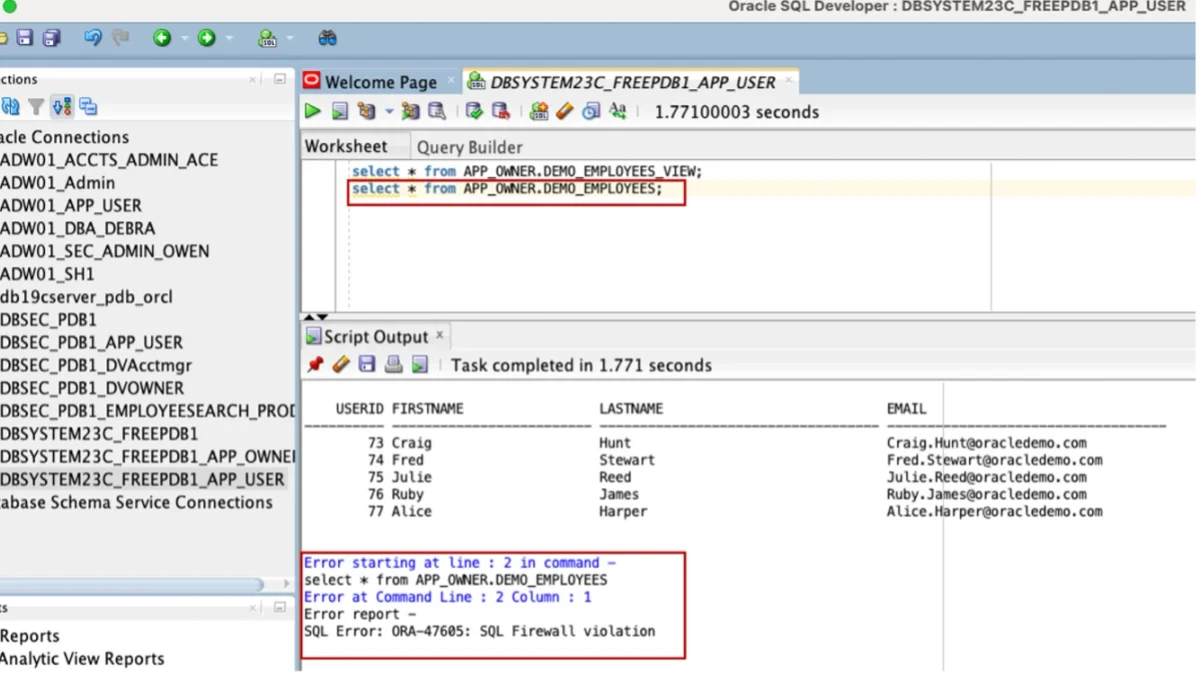Click the Save All icon

tap(51, 38)
